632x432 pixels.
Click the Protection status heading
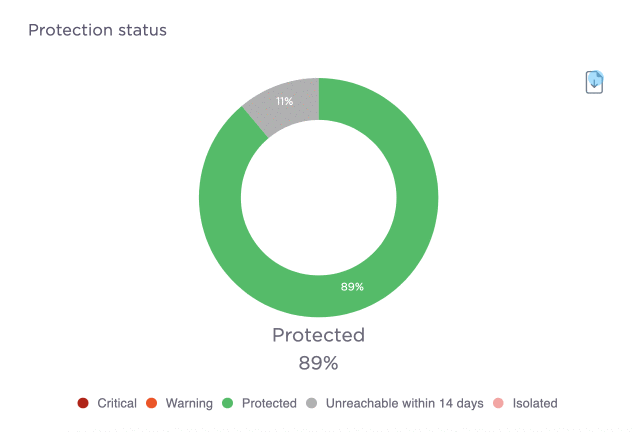pyautogui.click(x=97, y=30)
